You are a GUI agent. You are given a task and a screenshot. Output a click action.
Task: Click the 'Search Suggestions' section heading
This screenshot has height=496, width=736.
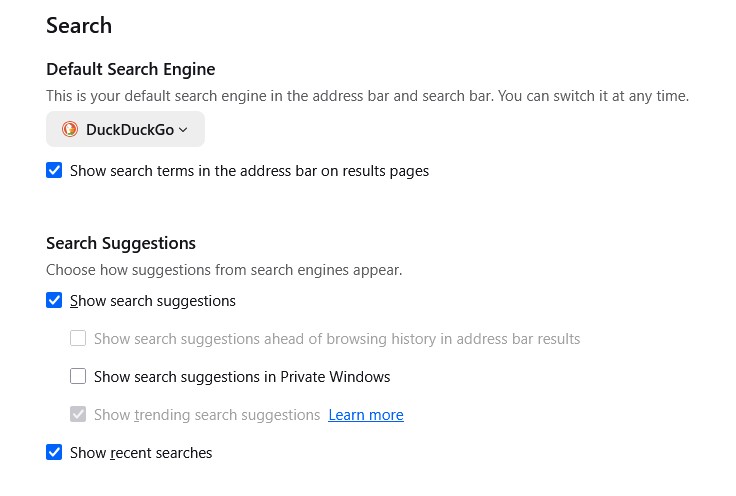tap(121, 243)
